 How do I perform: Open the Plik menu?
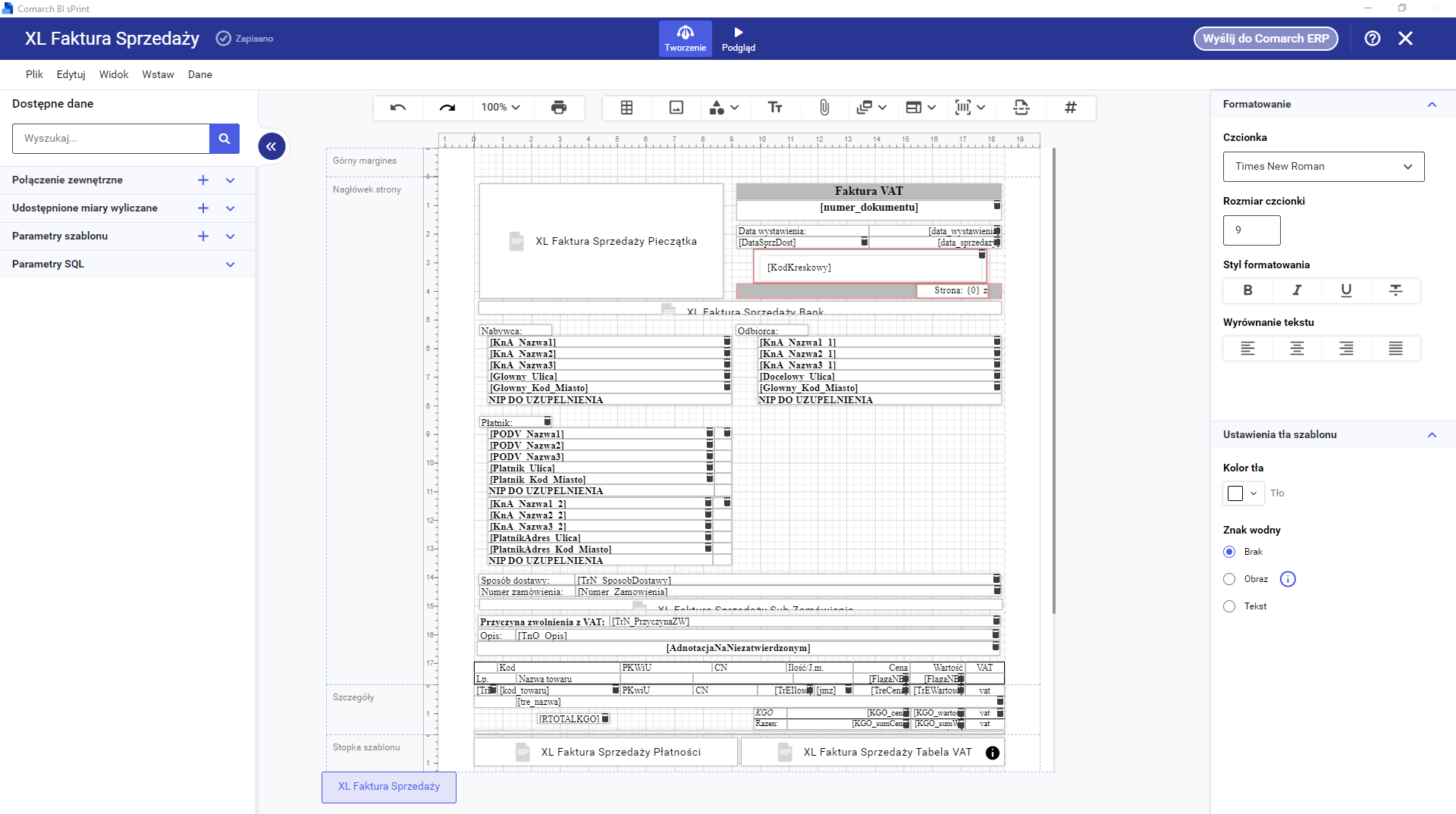point(34,74)
